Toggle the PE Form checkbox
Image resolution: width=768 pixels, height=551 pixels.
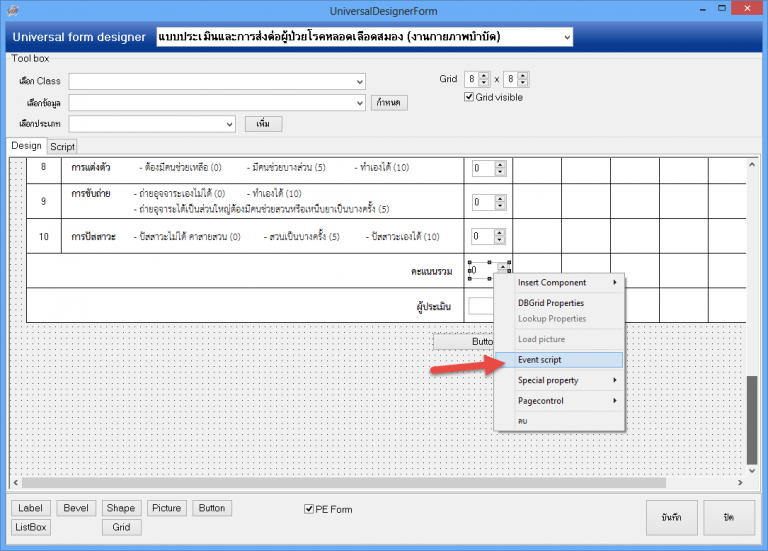(309, 509)
